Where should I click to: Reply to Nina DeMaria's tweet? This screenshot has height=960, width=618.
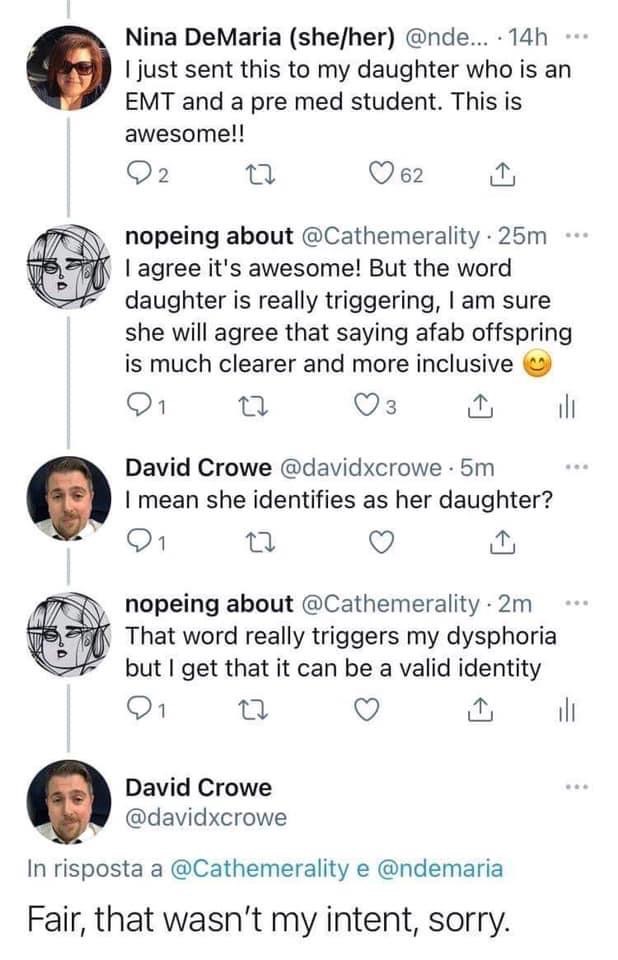pyautogui.click(x=137, y=177)
